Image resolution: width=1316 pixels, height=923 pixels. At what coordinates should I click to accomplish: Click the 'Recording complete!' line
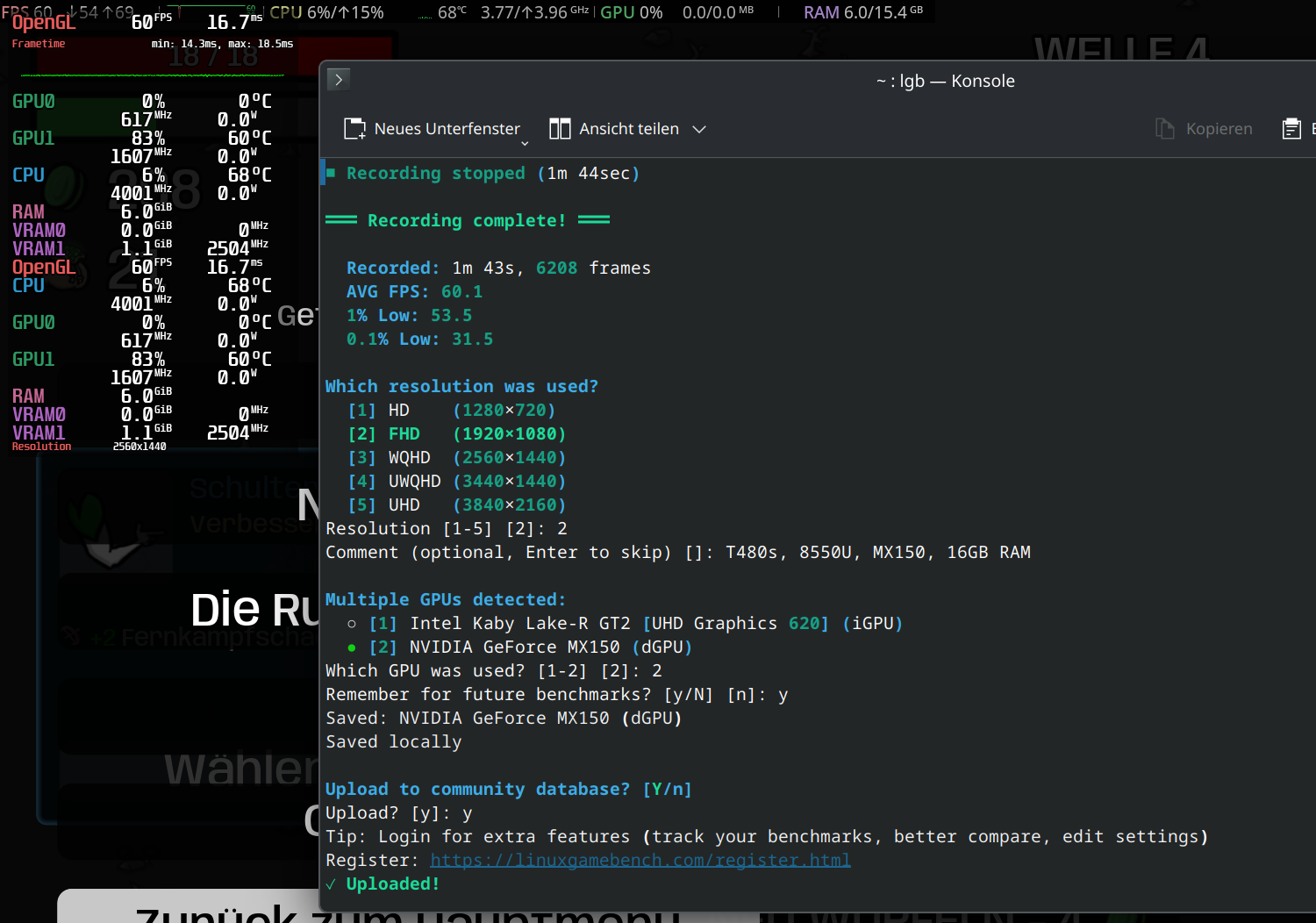click(x=468, y=220)
